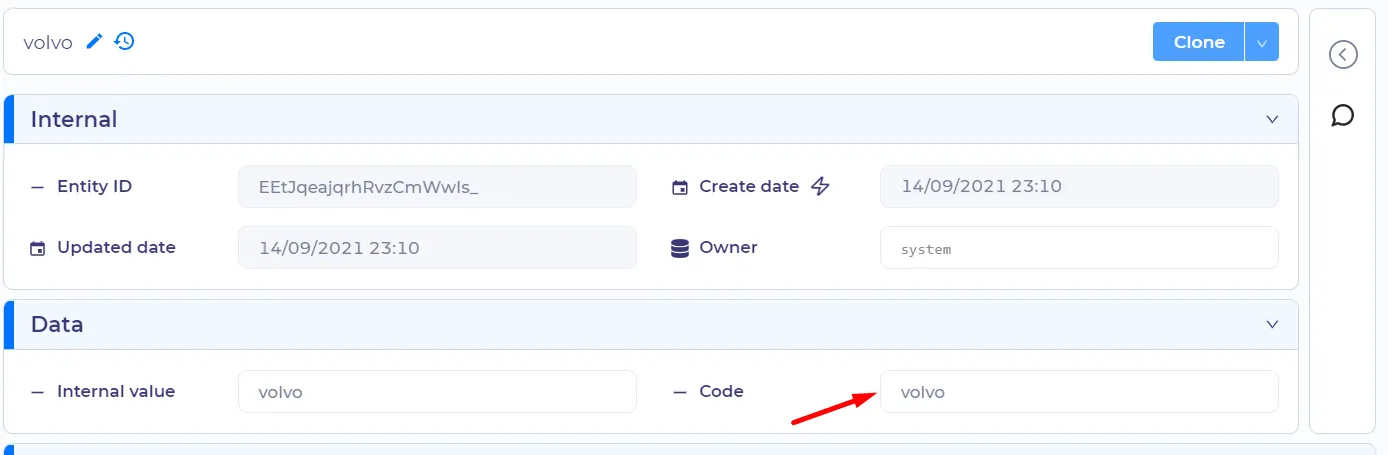This screenshot has height=455, width=1388.
Task: Click into the Code field
Action: click(1079, 392)
